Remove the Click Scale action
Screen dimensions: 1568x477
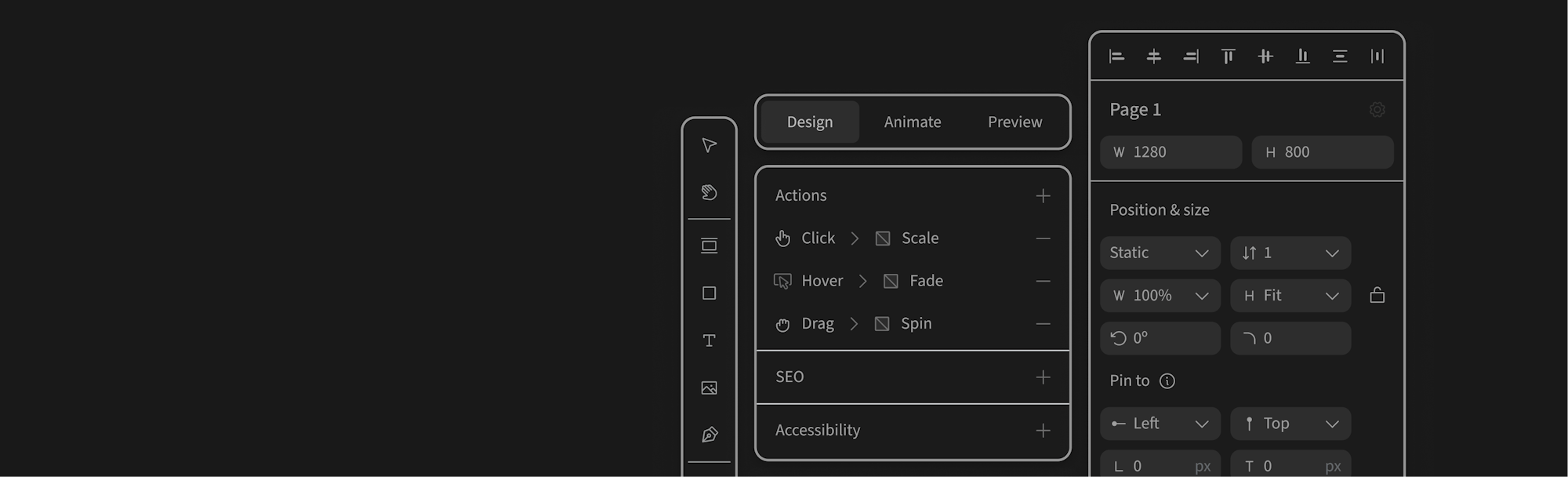pyautogui.click(x=1043, y=238)
